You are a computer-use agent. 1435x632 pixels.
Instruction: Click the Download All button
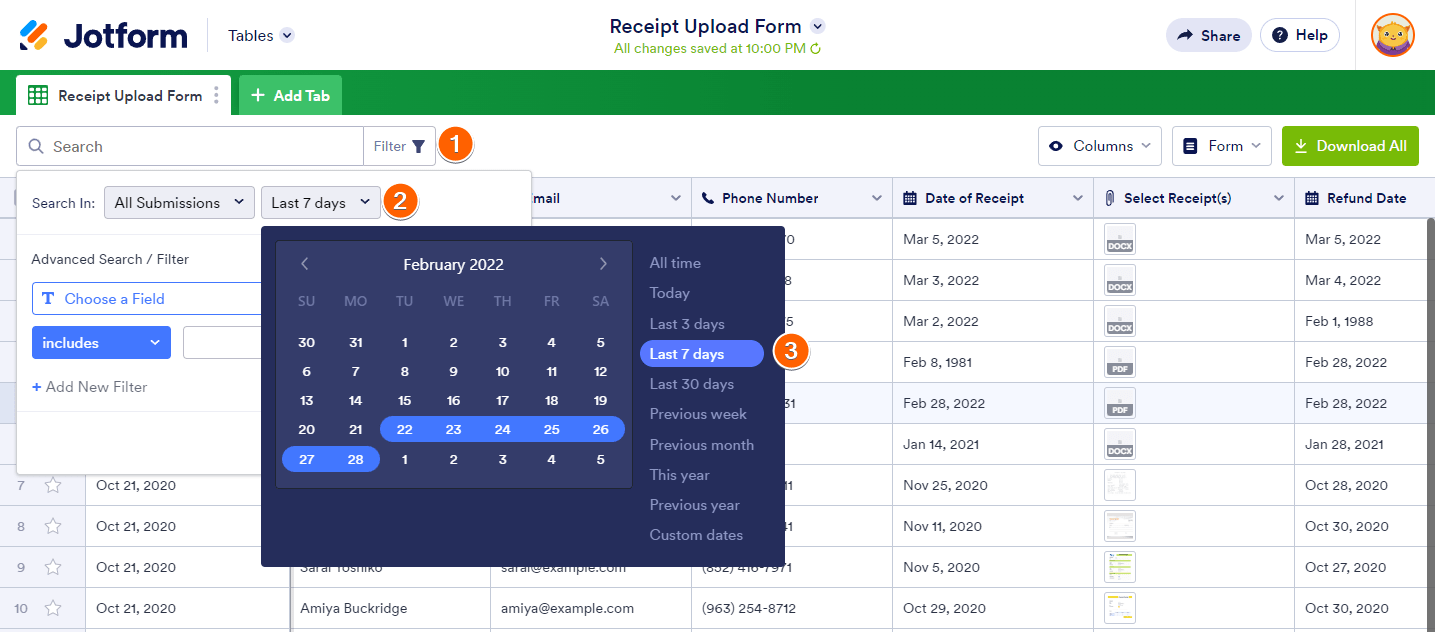point(1350,146)
